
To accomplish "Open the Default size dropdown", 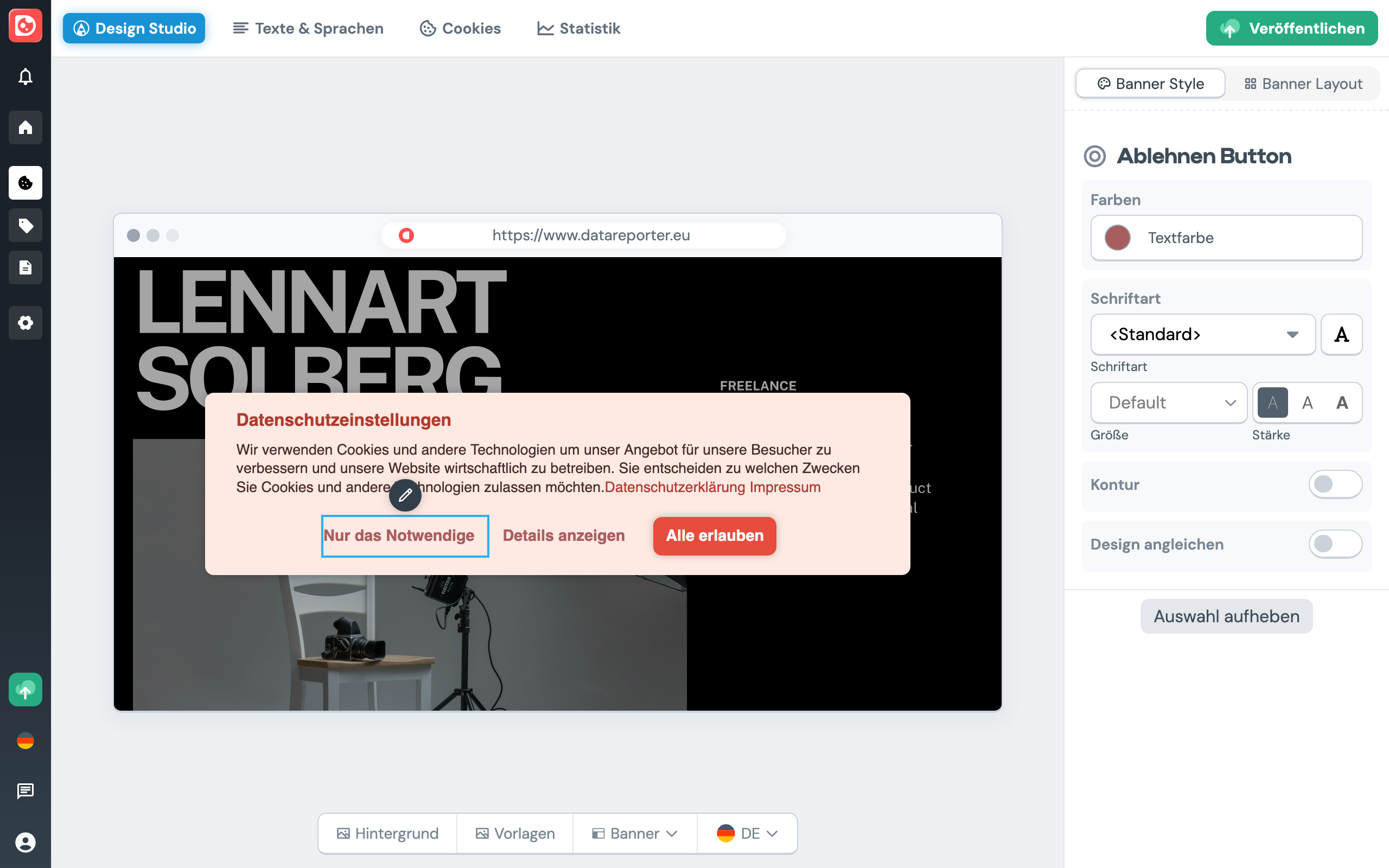I will [1169, 403].
